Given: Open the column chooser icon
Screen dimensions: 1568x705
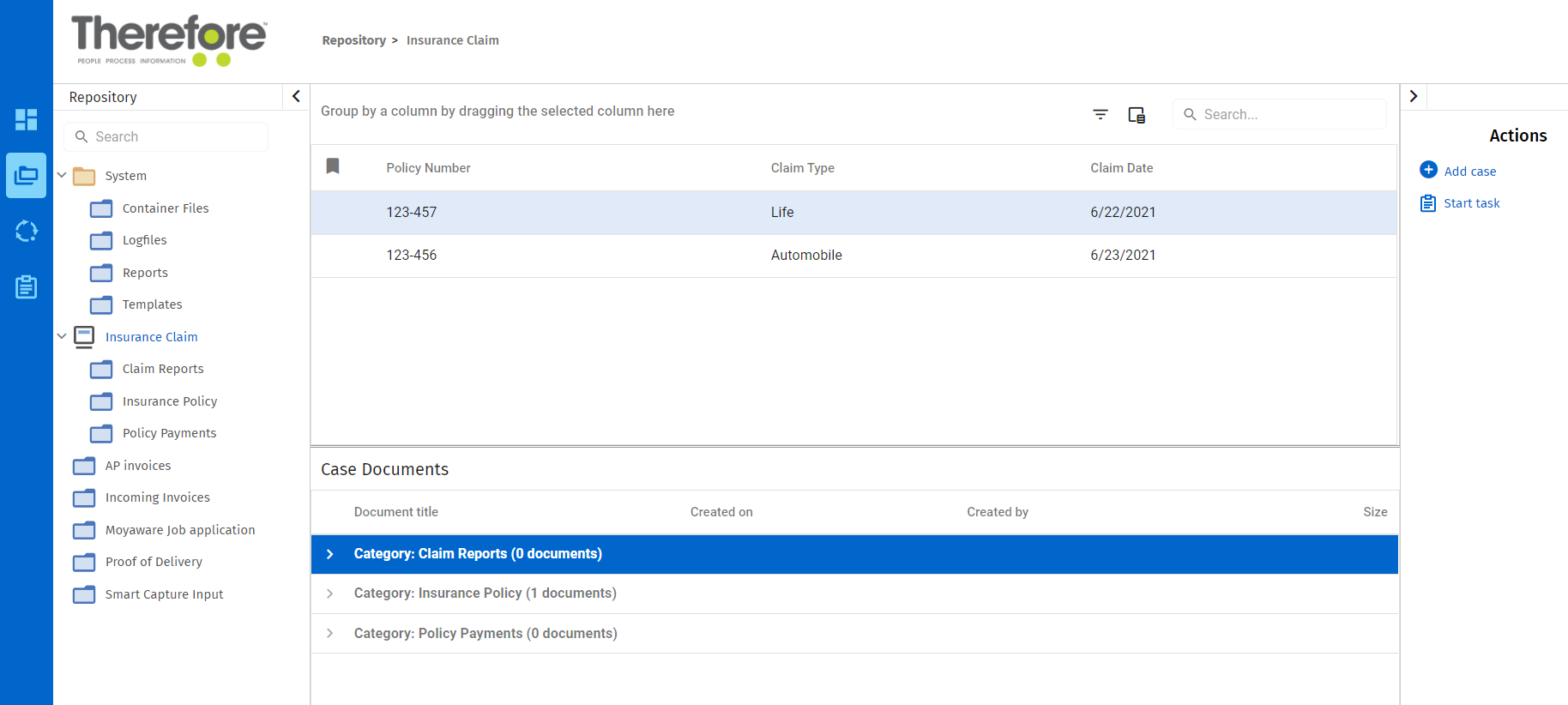Looking at the screenshot, I should 1137,115.
